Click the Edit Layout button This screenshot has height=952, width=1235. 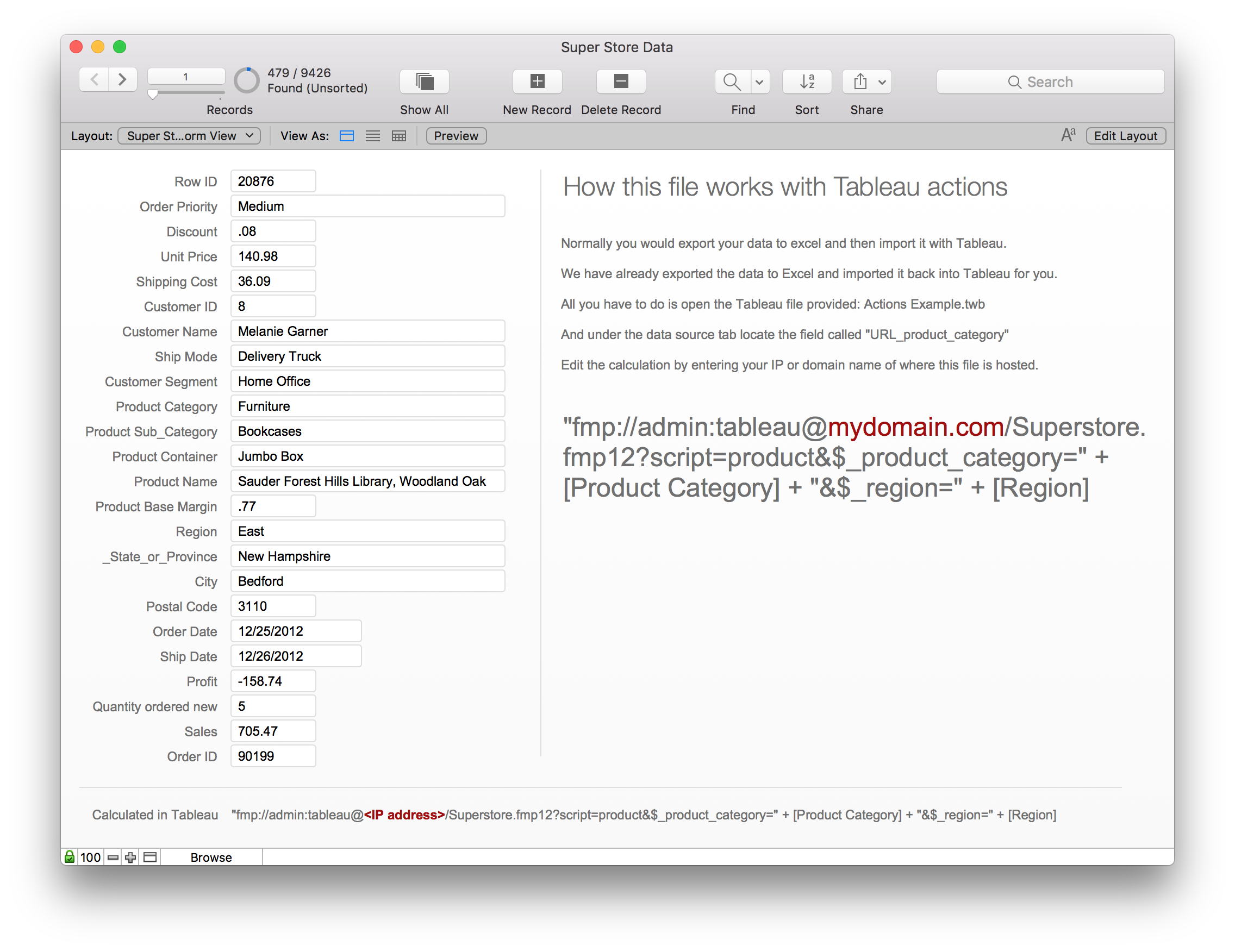(x=1125, y=136)
